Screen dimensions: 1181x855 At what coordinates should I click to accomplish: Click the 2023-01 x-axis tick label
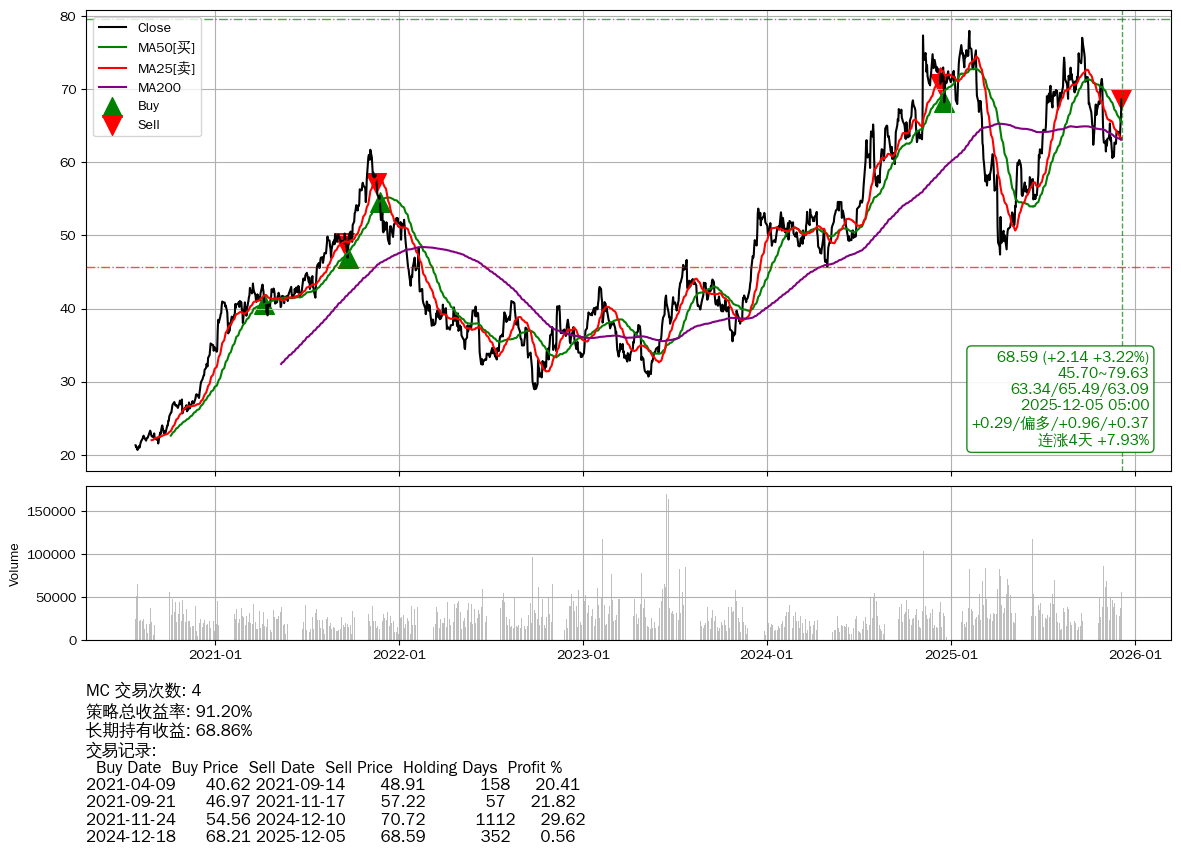583,656
